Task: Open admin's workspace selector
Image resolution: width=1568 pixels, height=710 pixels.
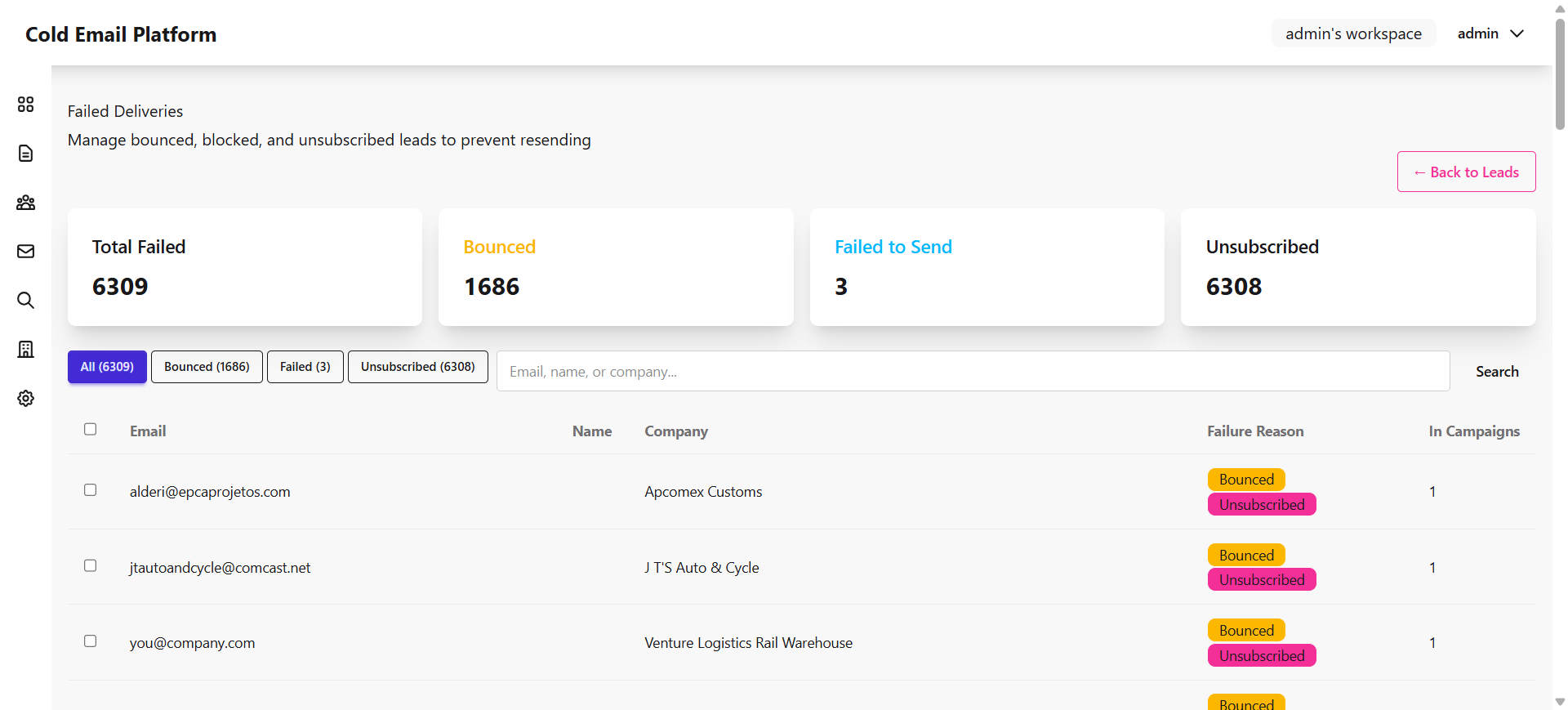Action: [x=1353, y=33]
